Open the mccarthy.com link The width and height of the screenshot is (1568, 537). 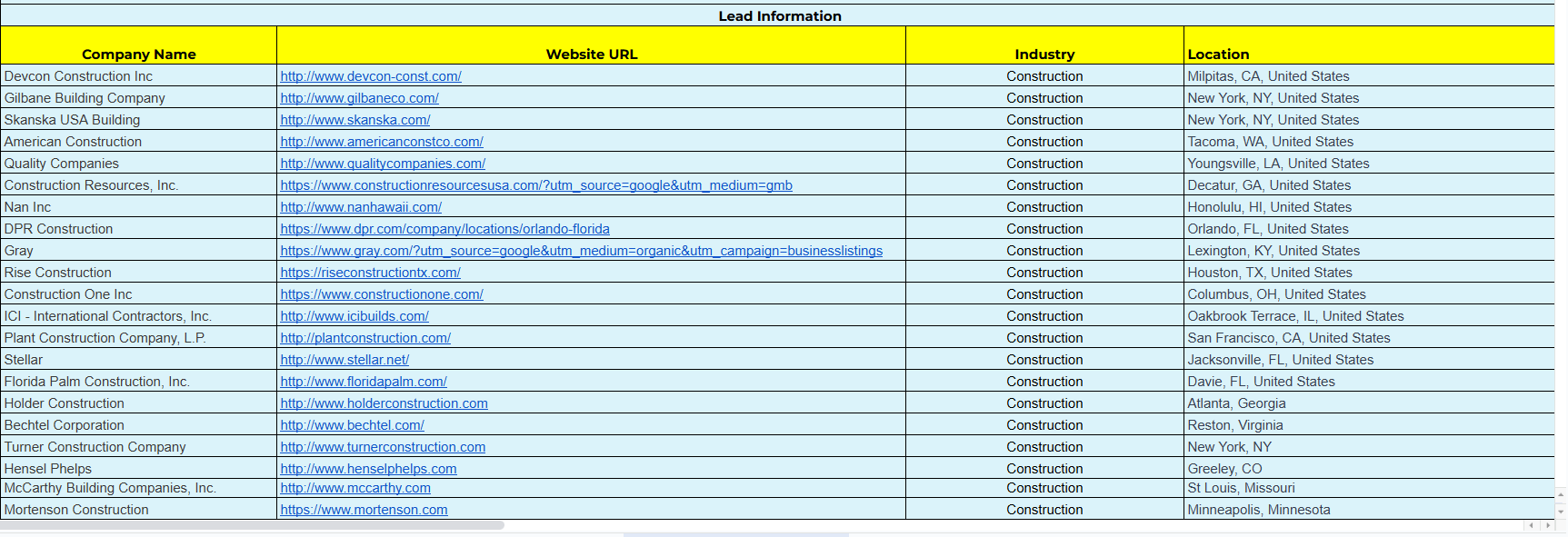click(x=355, y=488)
